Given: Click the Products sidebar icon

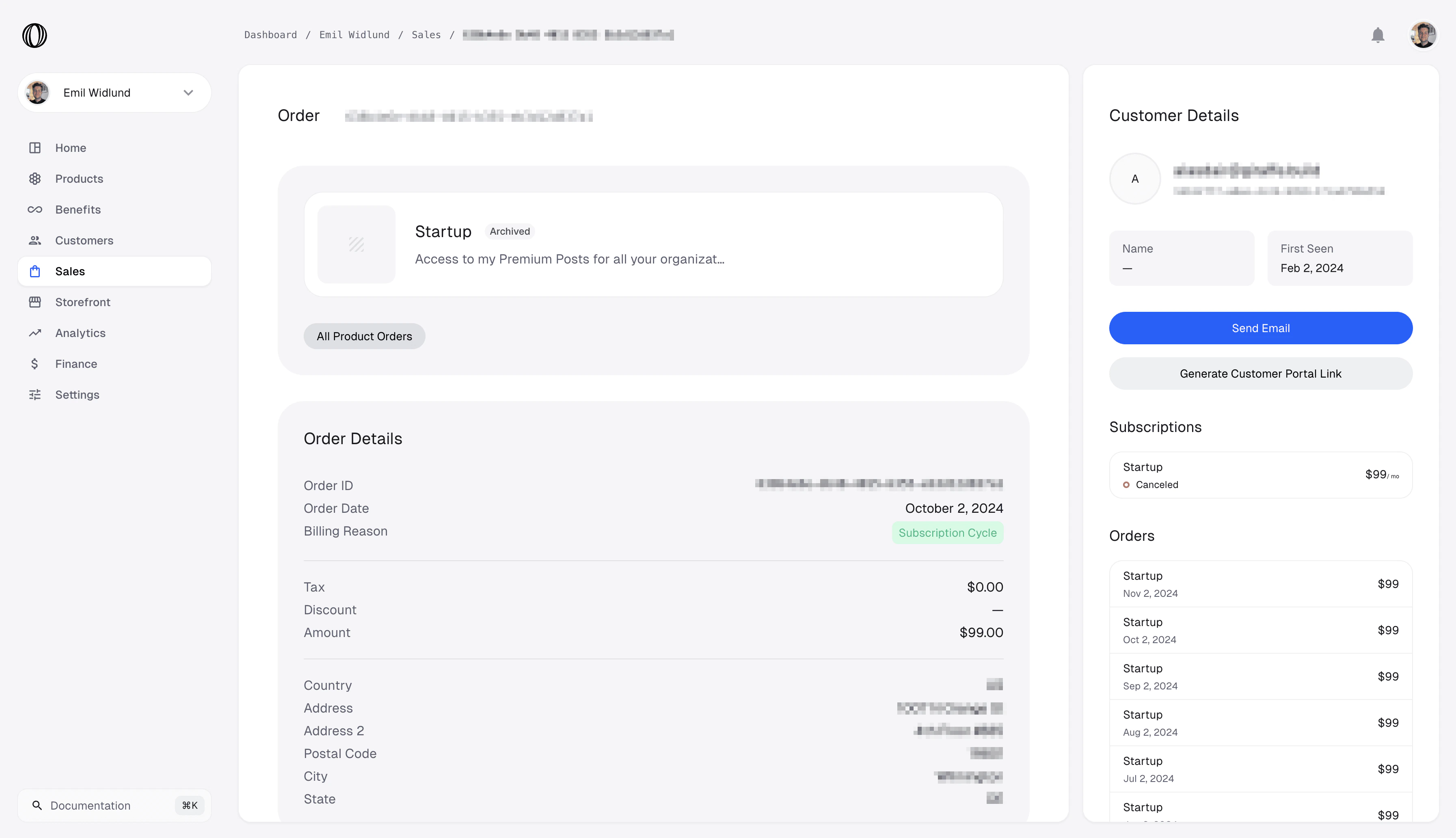Looking at the screenshot, I should point(35,179).
